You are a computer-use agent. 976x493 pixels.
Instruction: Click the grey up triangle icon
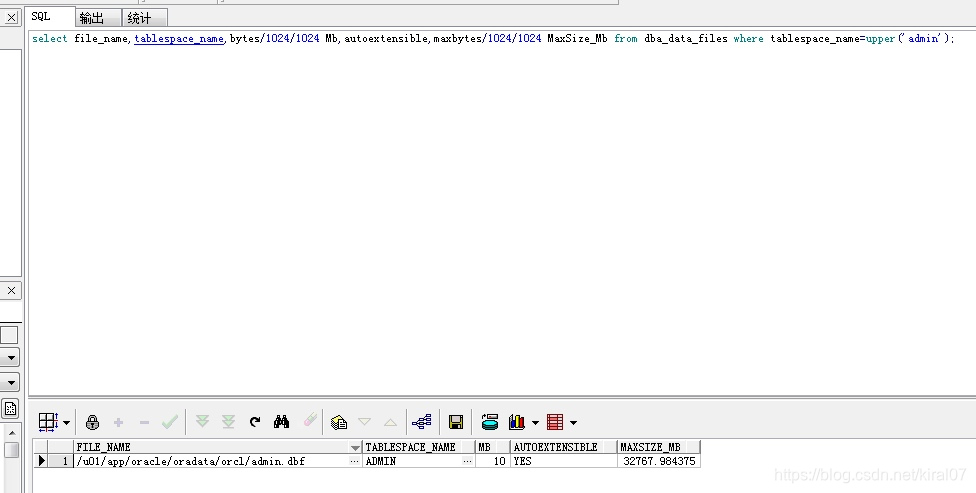[390, 423]
